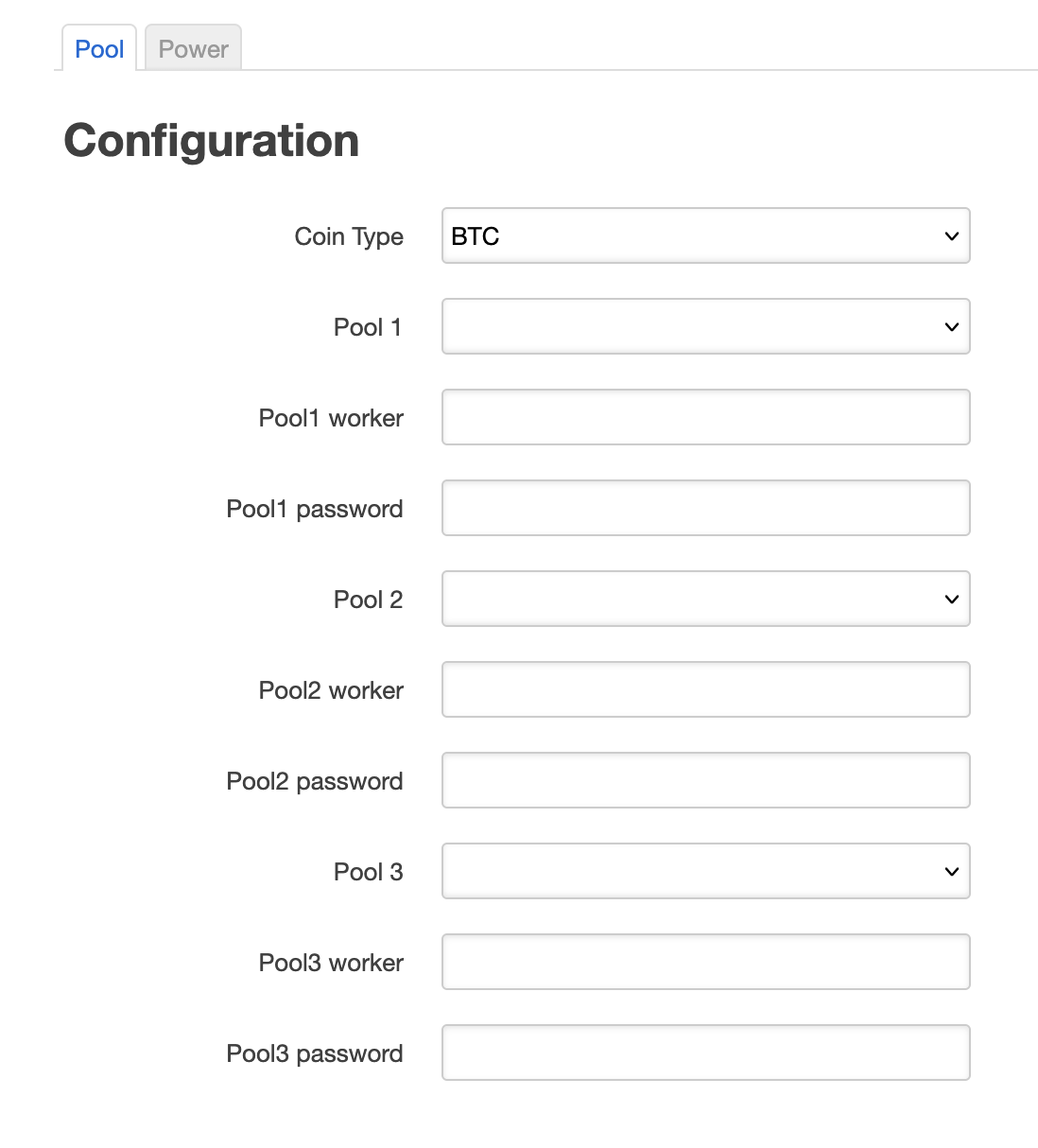Click the "Pool2 password" label text

click(x=315, y=781)
